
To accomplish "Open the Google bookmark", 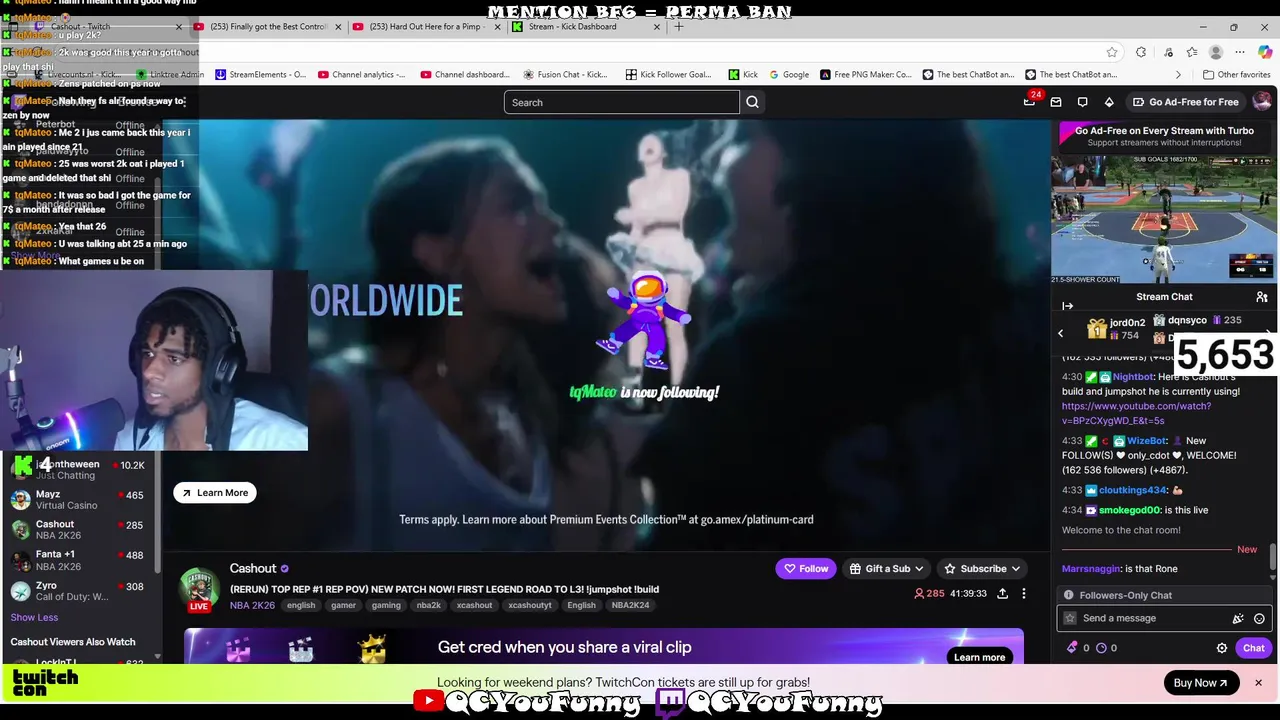I will [788, 74].
